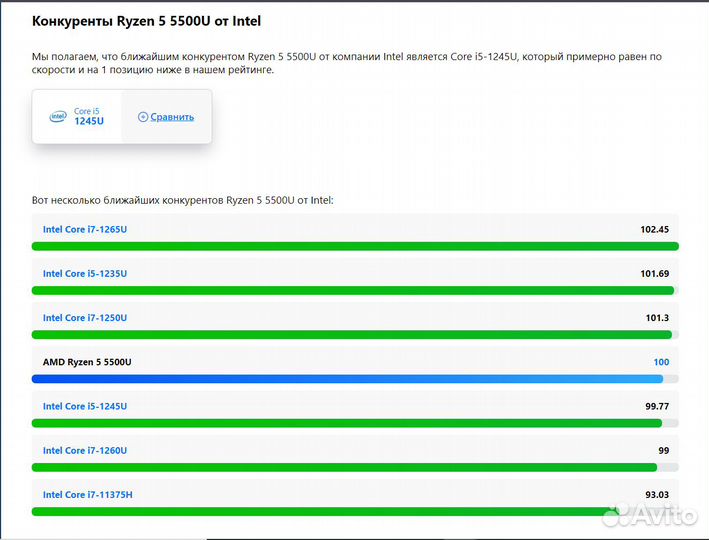Click the heading Конкуренты Ryzen 5 5500U от Intel
The image size is (709, 540).
coord(148,21)
